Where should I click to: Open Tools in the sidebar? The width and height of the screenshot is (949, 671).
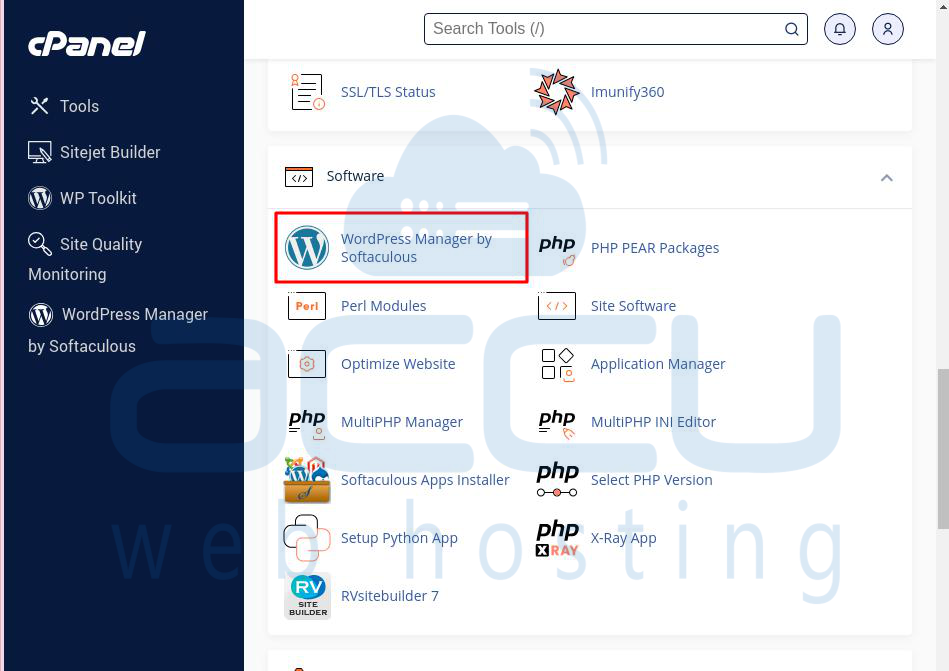pos(79,106)
